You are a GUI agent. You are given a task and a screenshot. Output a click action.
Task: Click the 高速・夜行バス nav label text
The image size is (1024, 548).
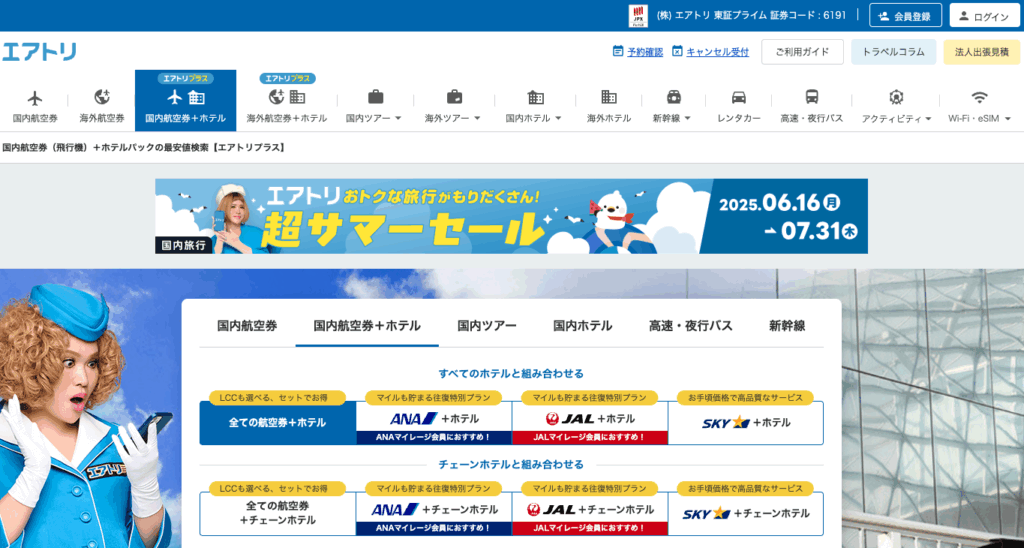812,118
